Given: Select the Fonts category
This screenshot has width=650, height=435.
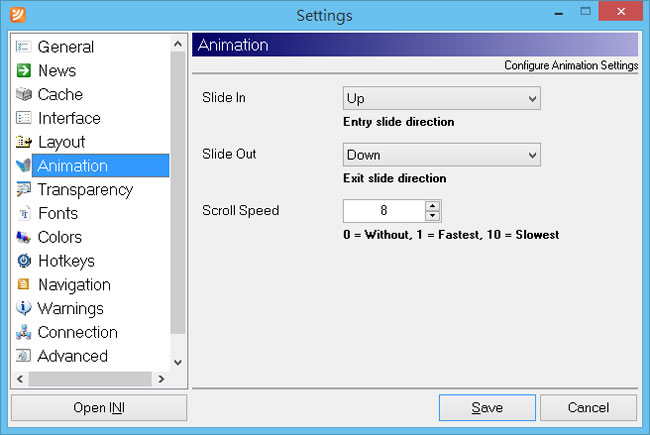Looking at the screenshot, I should [x=58, y=213].
